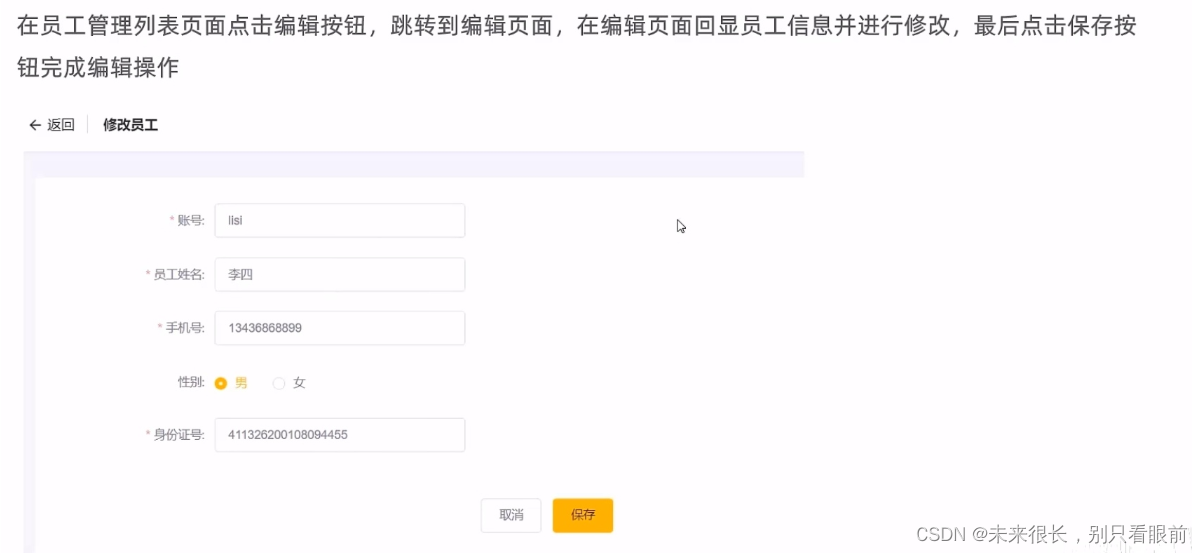Click the back arrow icon next to 返回
This screenshot has height=553, width=1203.
tap(35, 125)
